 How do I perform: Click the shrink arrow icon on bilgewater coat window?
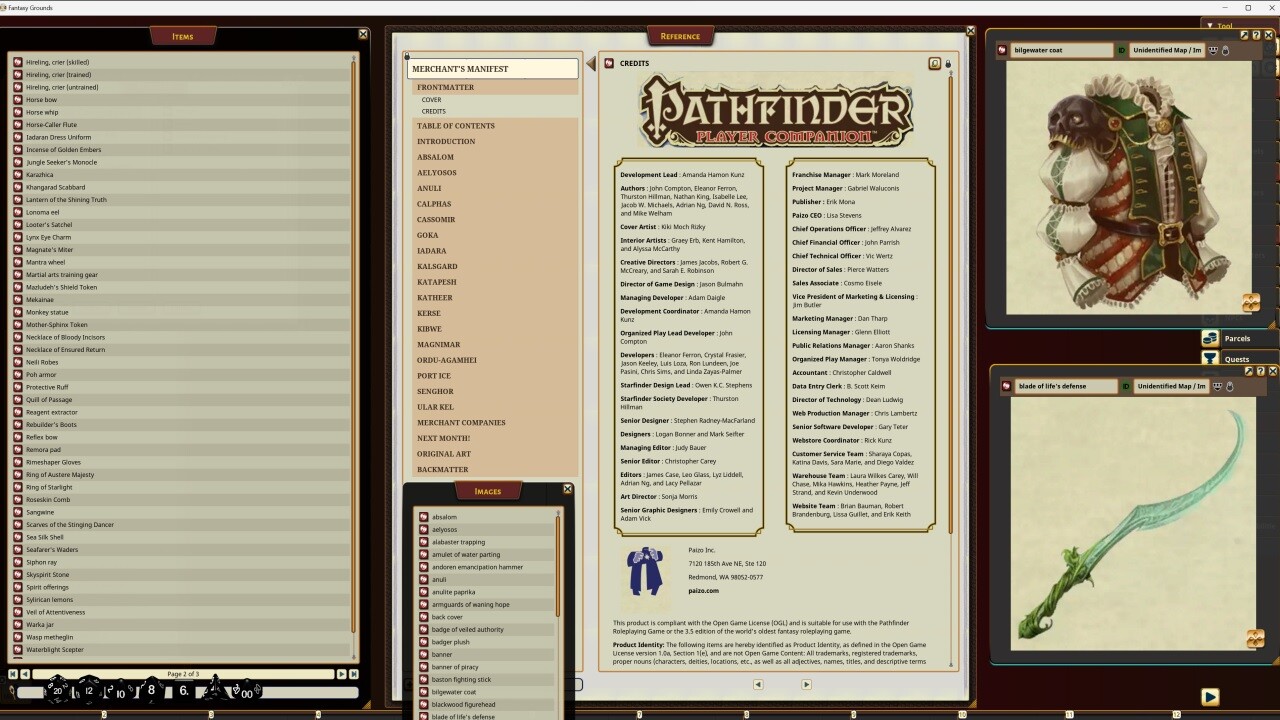1245,35
